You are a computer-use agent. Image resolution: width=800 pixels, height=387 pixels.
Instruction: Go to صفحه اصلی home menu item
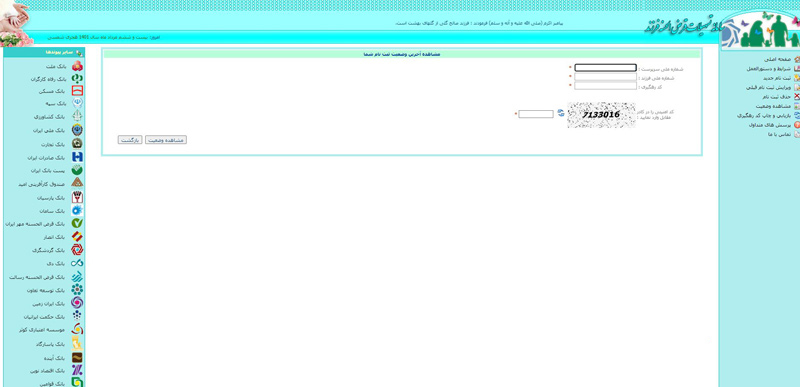(x=777, y=59)
